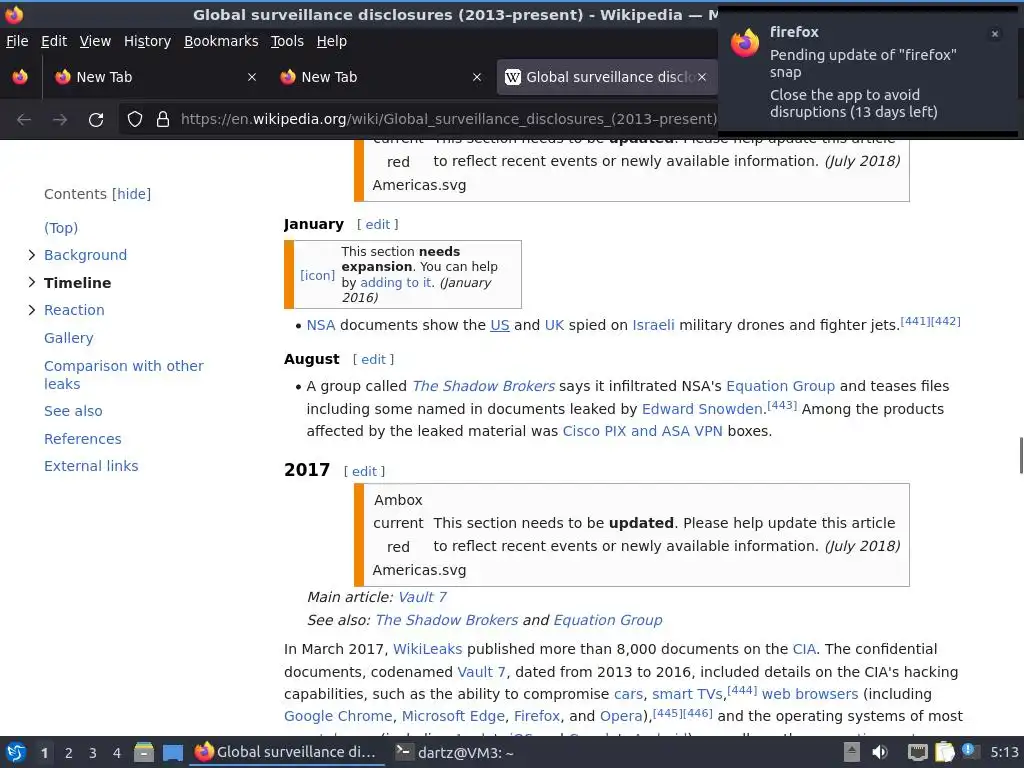1024x768 pixels.
Task: Open the Bookmarks menu
Action: tap(221, 41)
